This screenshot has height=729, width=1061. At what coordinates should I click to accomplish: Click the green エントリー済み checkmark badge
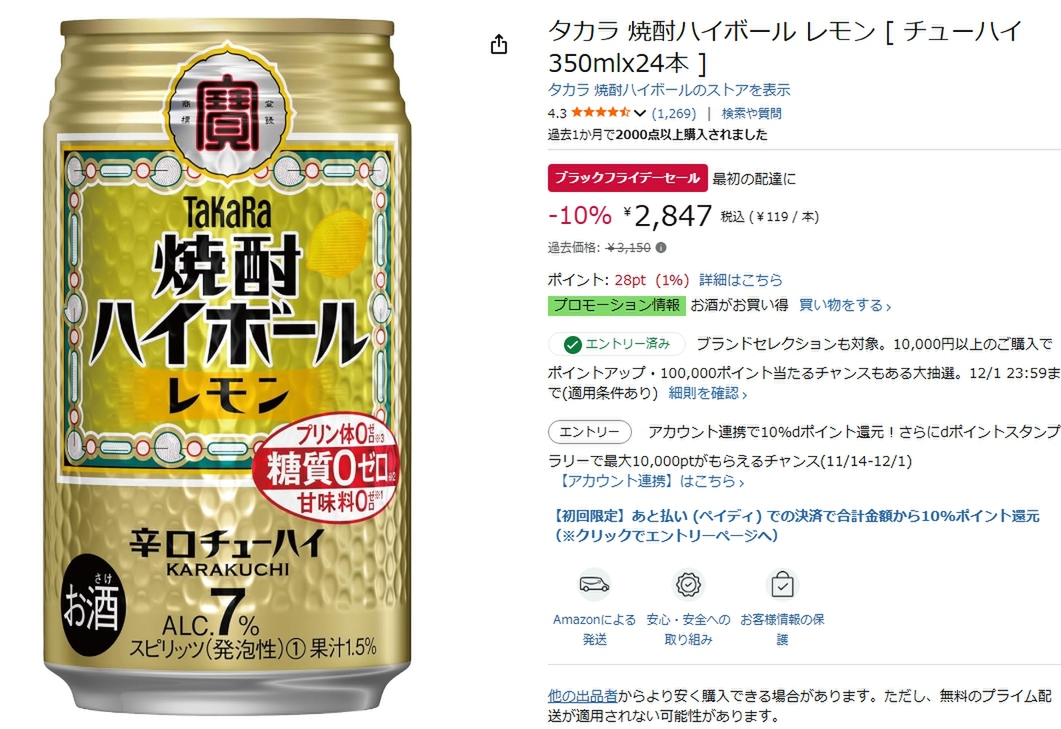tap(616, 344)
